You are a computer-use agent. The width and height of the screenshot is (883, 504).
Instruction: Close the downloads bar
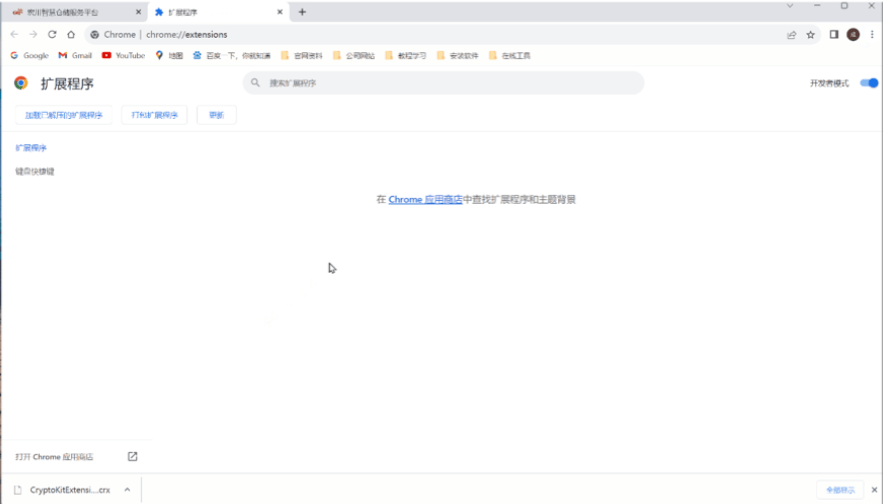(874, 490)
